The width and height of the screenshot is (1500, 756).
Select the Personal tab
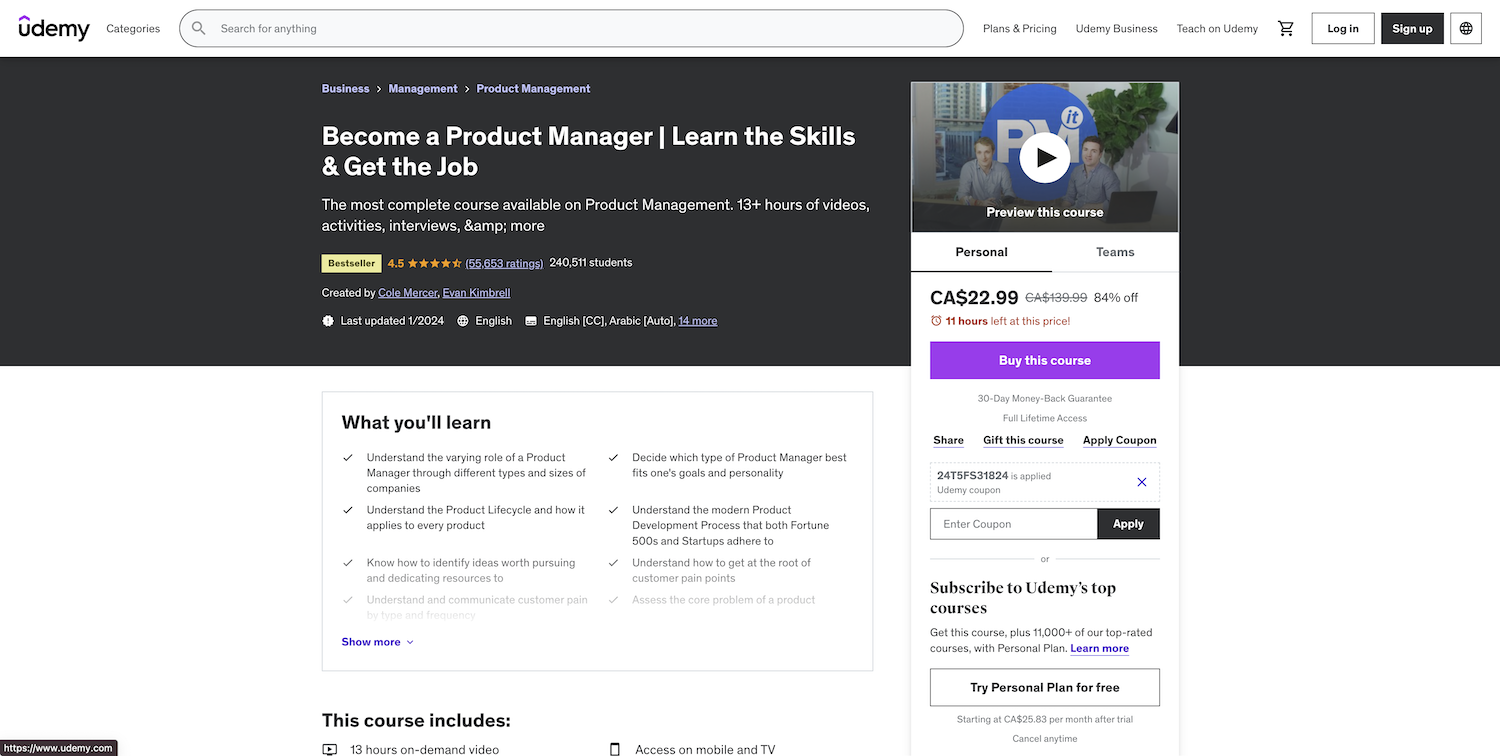tap(982, 252)
